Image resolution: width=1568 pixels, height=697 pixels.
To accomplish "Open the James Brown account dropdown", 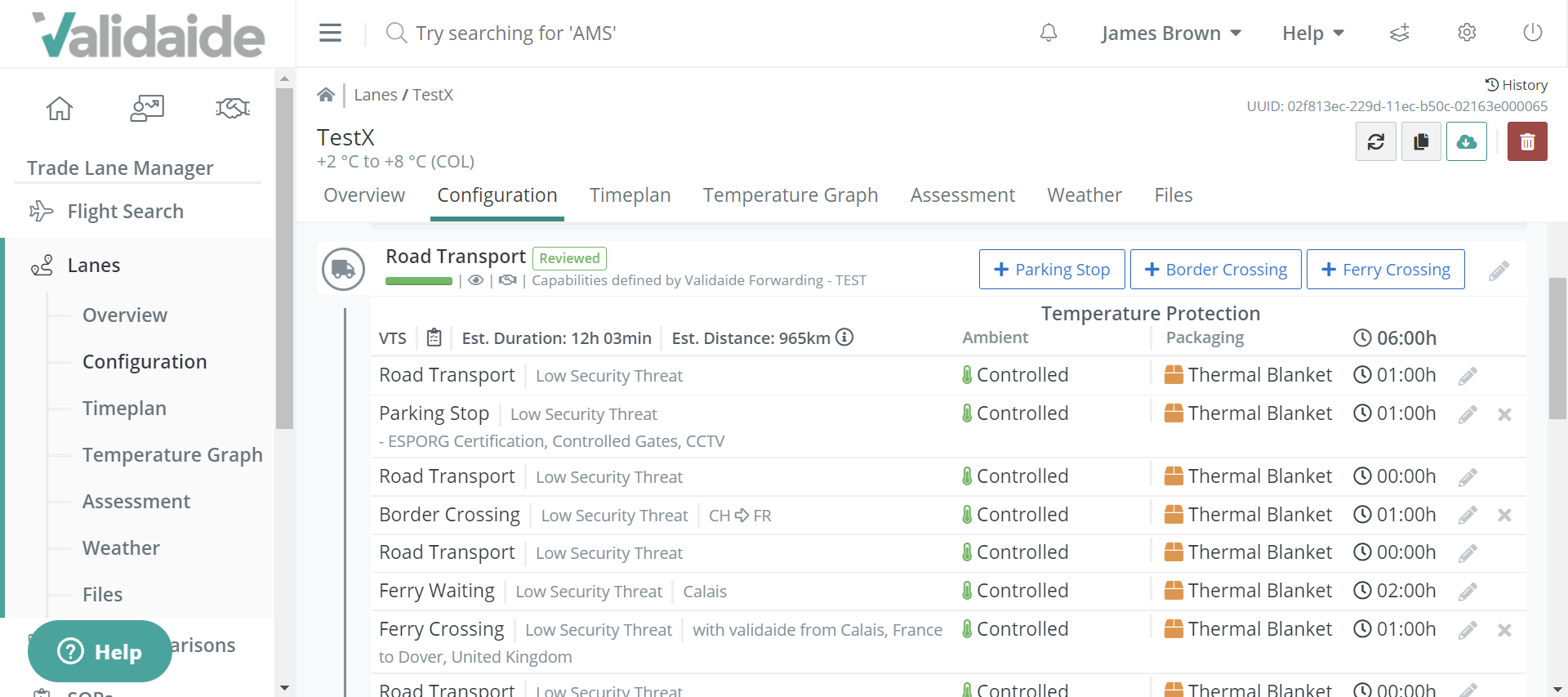I will 1171,33.
